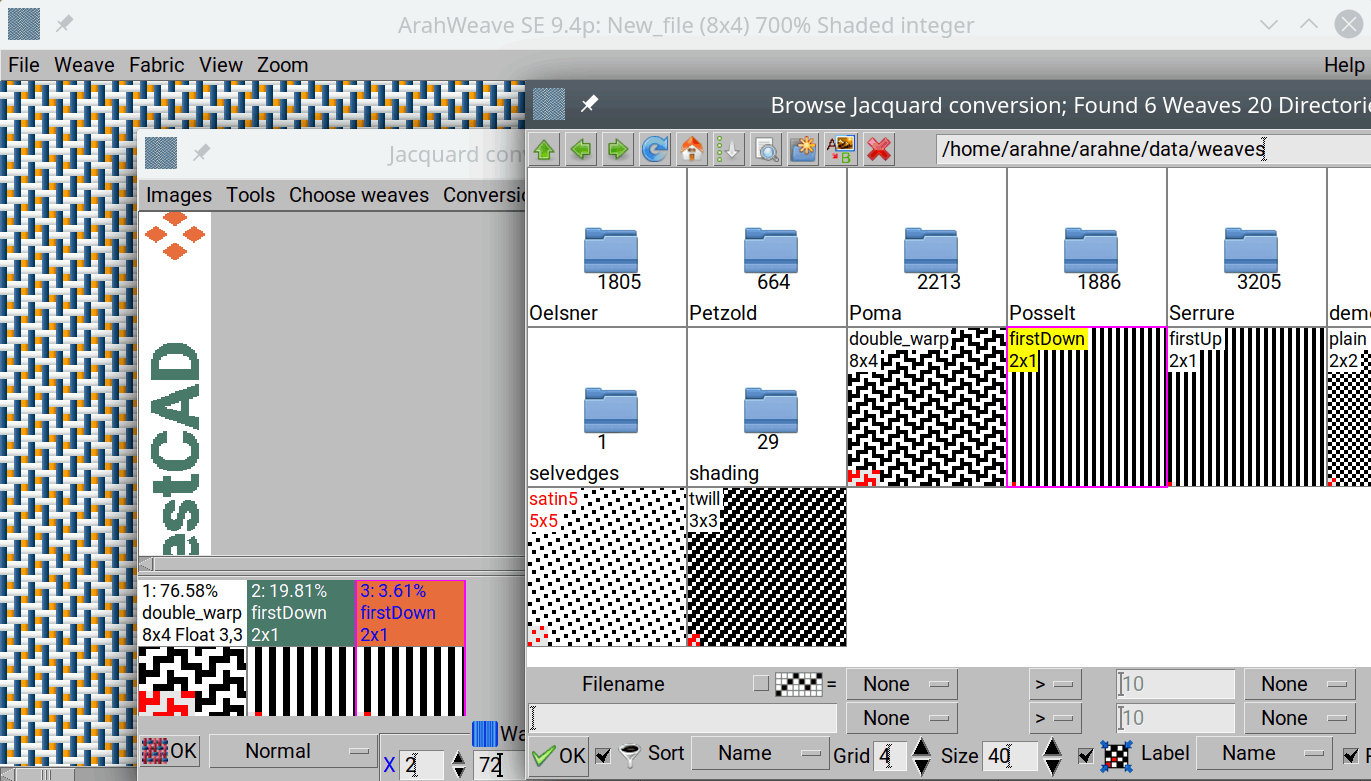Click the weave pattern icon before equals sign
The height and width of the screenshot is (781, 1371).
pyautogui.click(x=798, y=684)
